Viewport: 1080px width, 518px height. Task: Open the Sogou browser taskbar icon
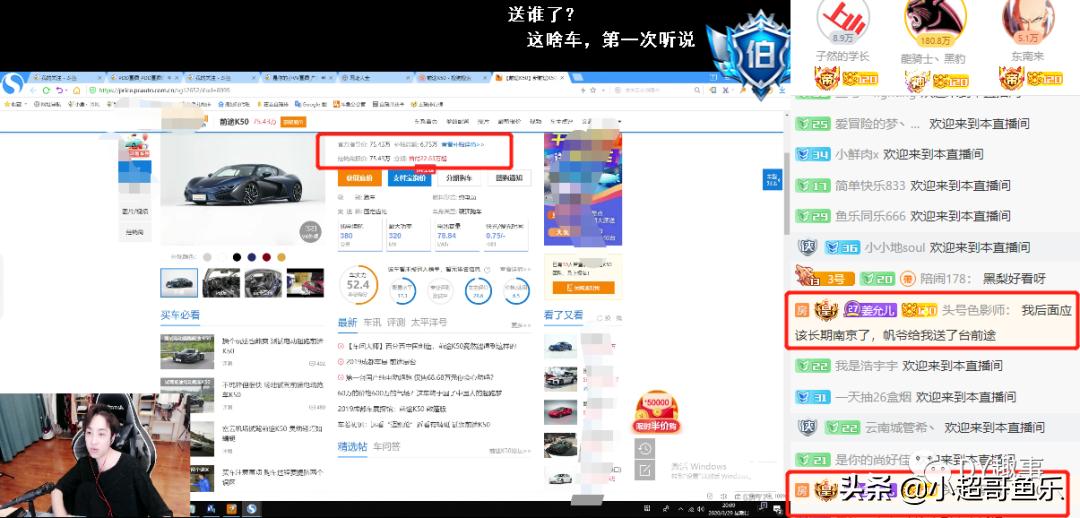[252, 509]
